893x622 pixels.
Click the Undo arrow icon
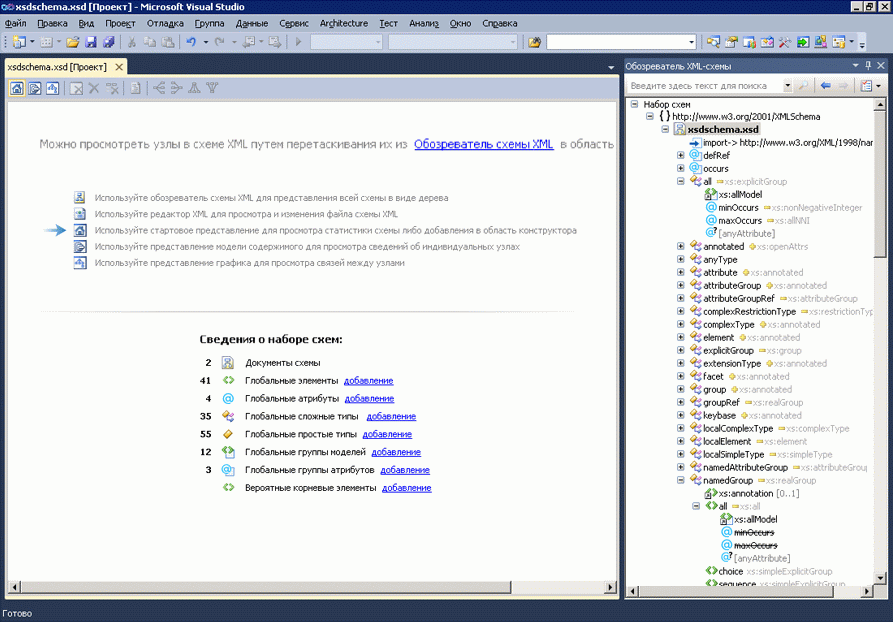(191, 42)
